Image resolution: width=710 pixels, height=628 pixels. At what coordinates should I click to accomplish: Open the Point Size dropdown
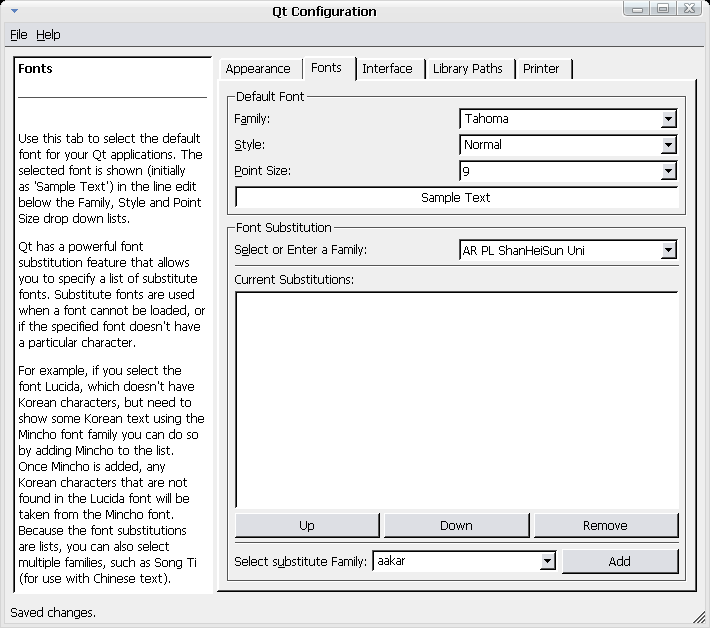point(568,171)
